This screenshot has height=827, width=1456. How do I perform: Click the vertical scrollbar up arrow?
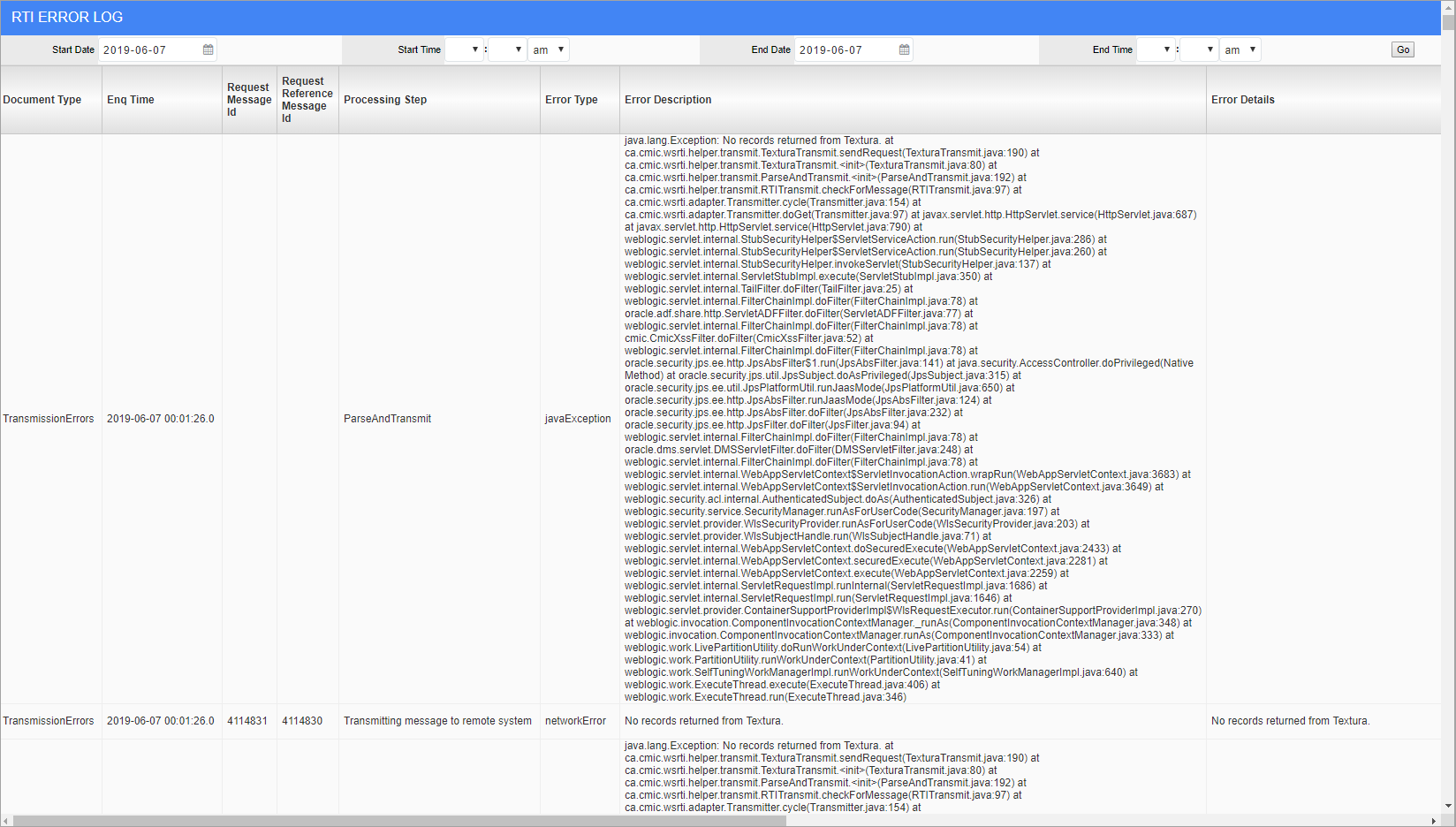1448,6
